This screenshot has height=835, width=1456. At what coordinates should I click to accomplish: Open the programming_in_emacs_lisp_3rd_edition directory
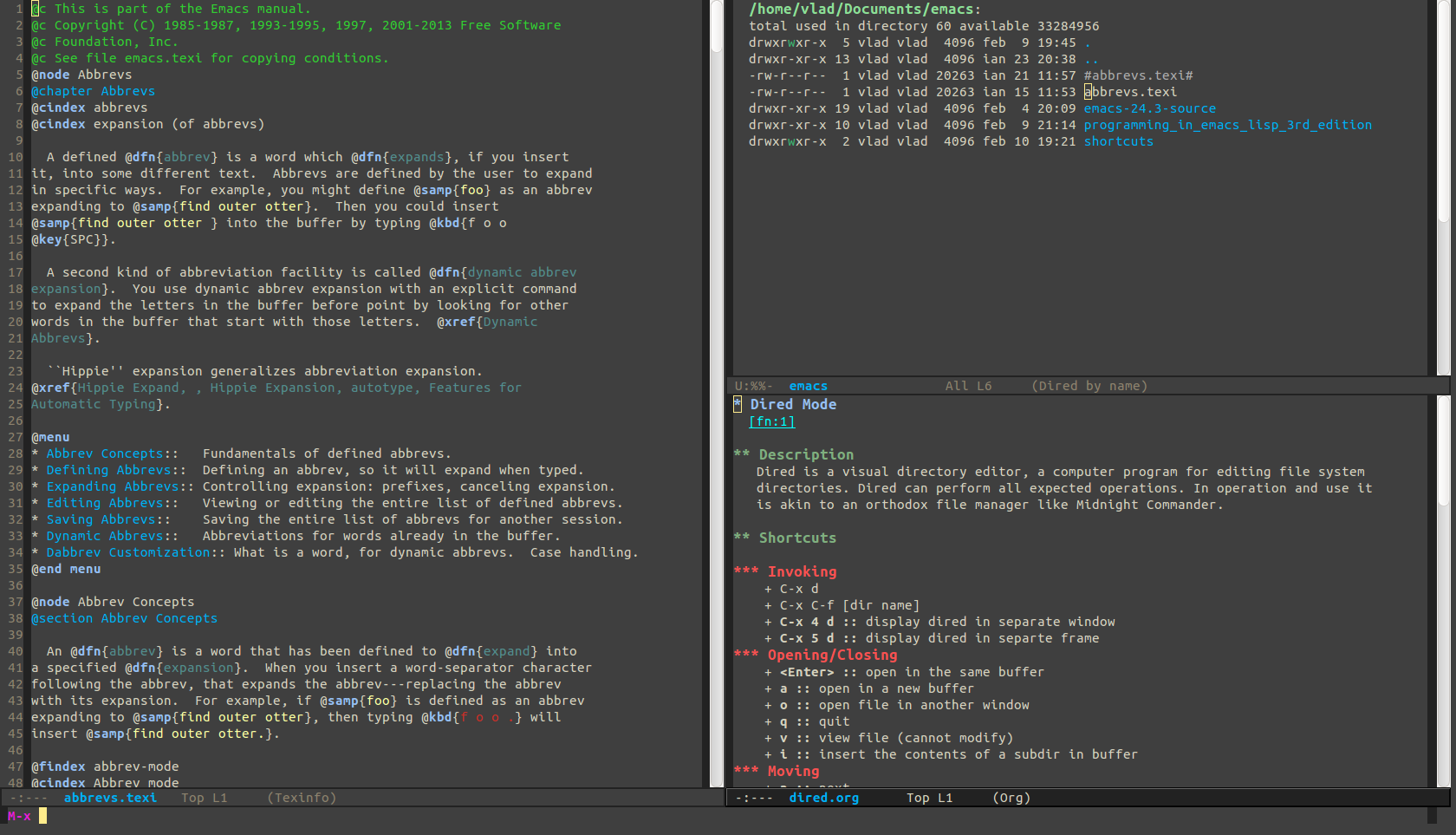tap(1227, 125)
